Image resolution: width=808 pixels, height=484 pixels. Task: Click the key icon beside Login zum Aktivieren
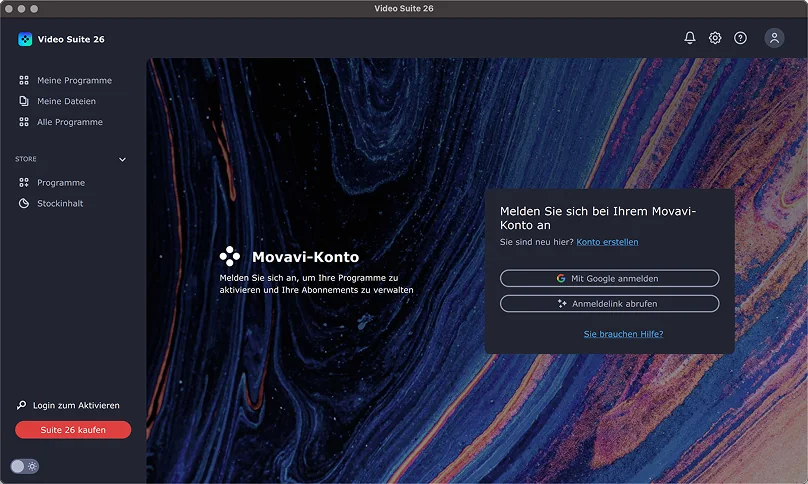click(x=22, y=405)
